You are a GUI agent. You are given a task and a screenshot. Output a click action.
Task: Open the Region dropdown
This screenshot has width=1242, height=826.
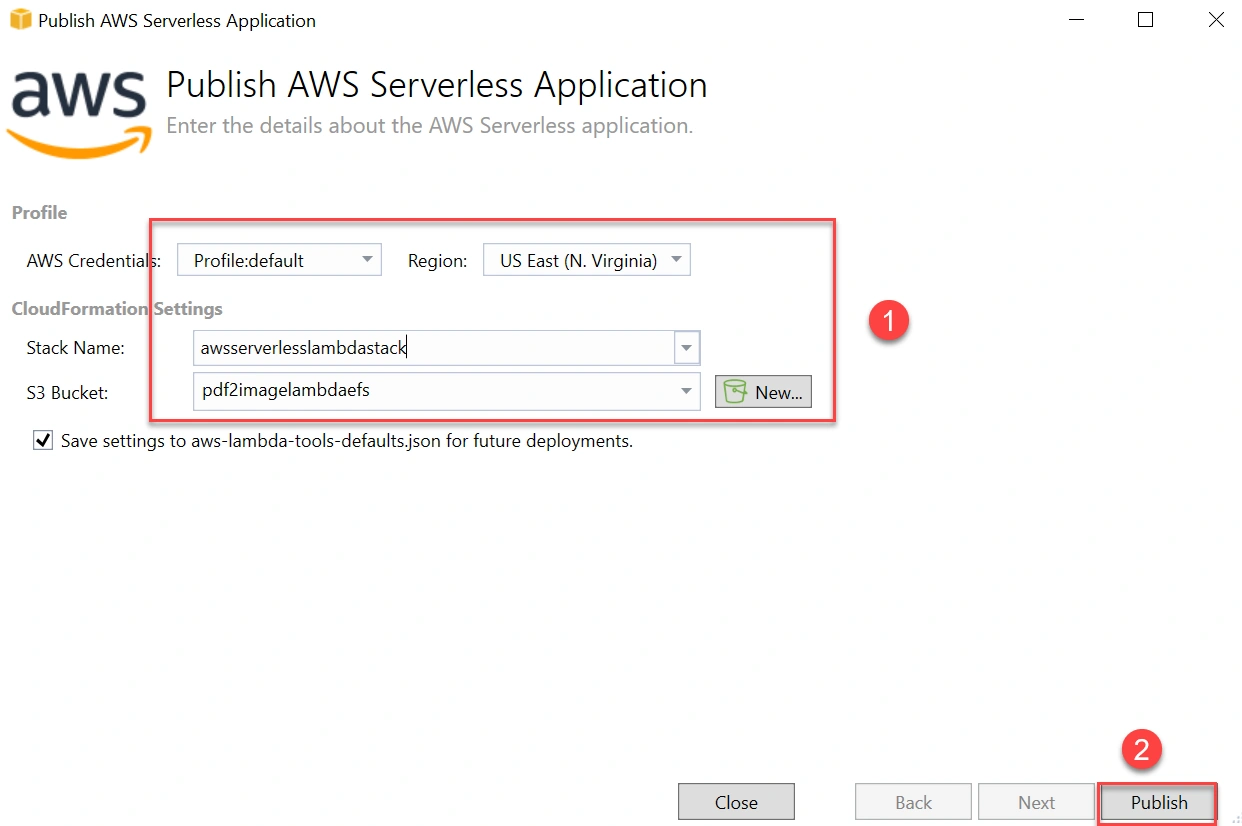[586, 260]
